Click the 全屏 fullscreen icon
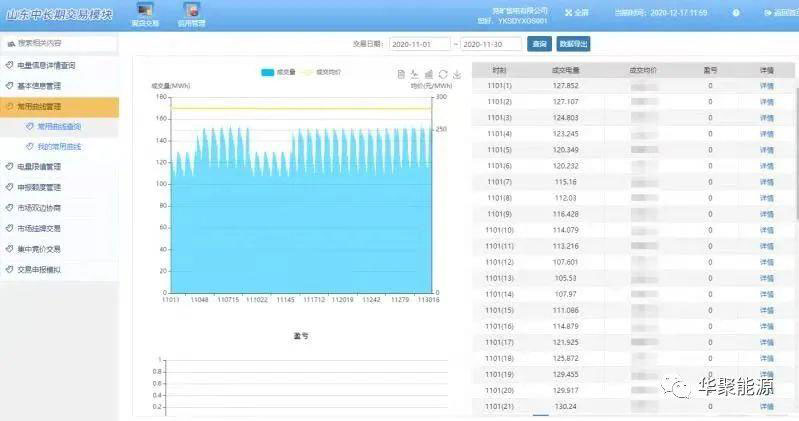The image size is (799, 421). tap(576, 13)
